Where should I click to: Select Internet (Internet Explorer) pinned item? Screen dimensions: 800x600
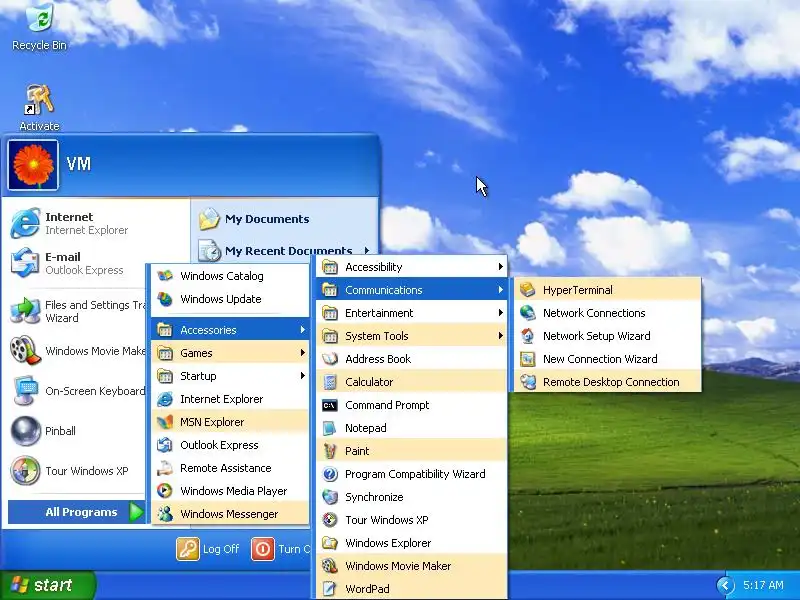(x=97, y=223)
